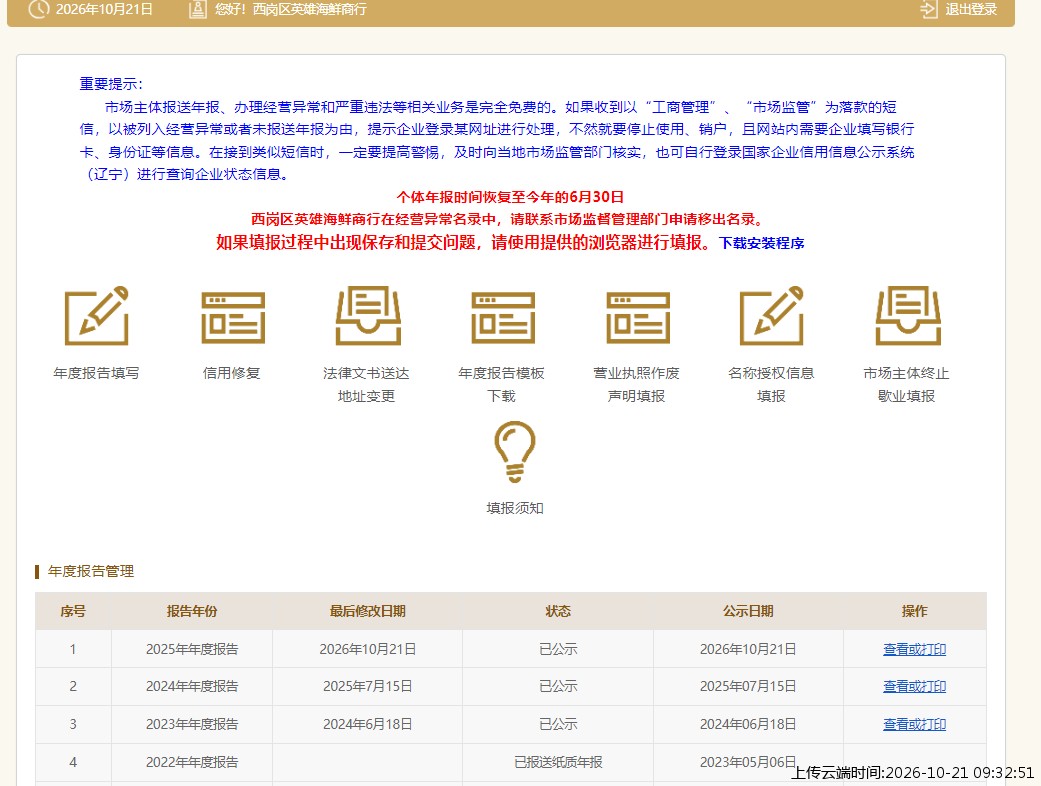The image size is (1041, 786).
Task: Click the 状态 column header
Action: point(558,611)
